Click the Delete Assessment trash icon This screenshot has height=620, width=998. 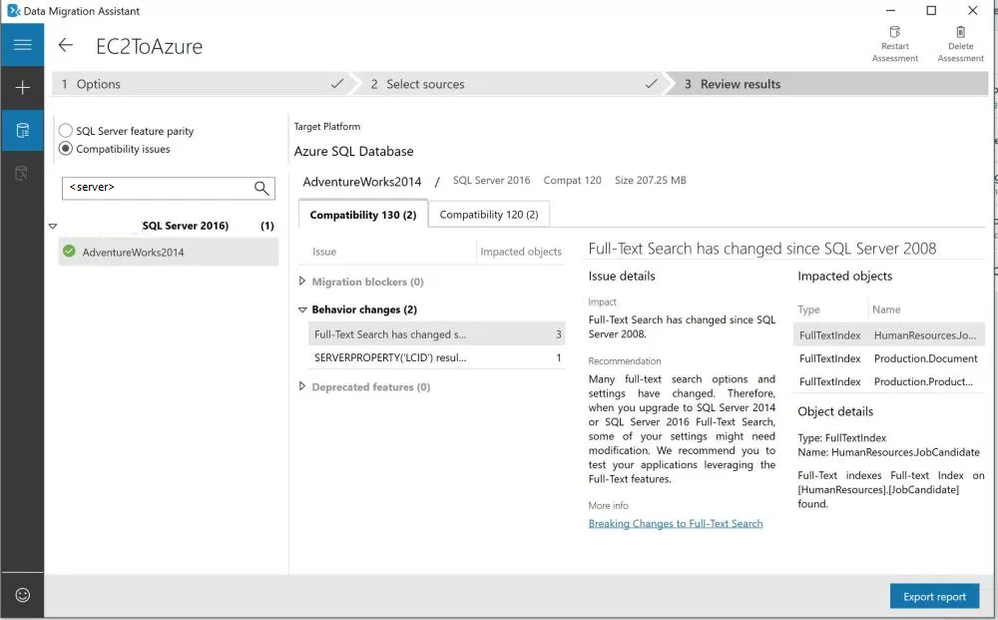click(960, 32)
